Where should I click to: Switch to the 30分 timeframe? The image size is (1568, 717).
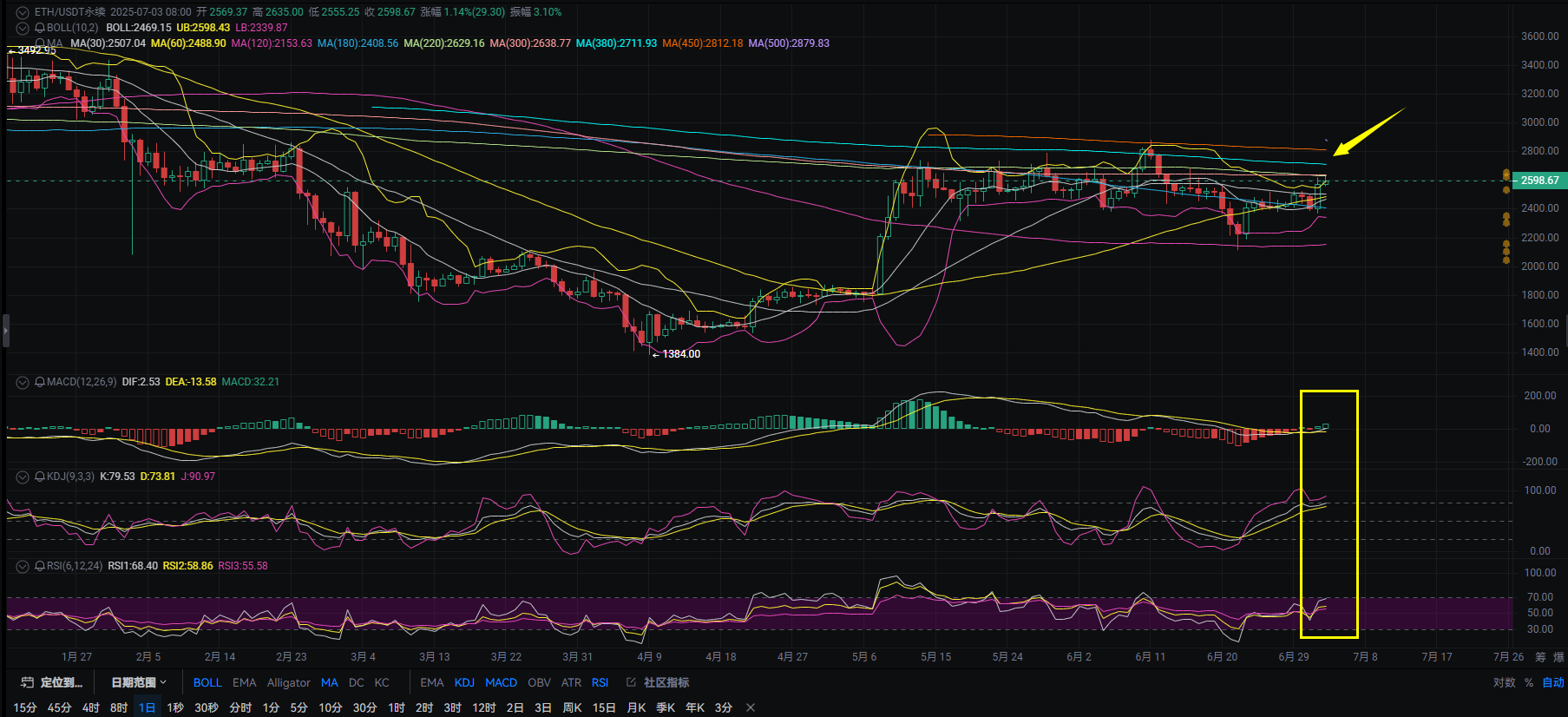click(x=364, y=707)
